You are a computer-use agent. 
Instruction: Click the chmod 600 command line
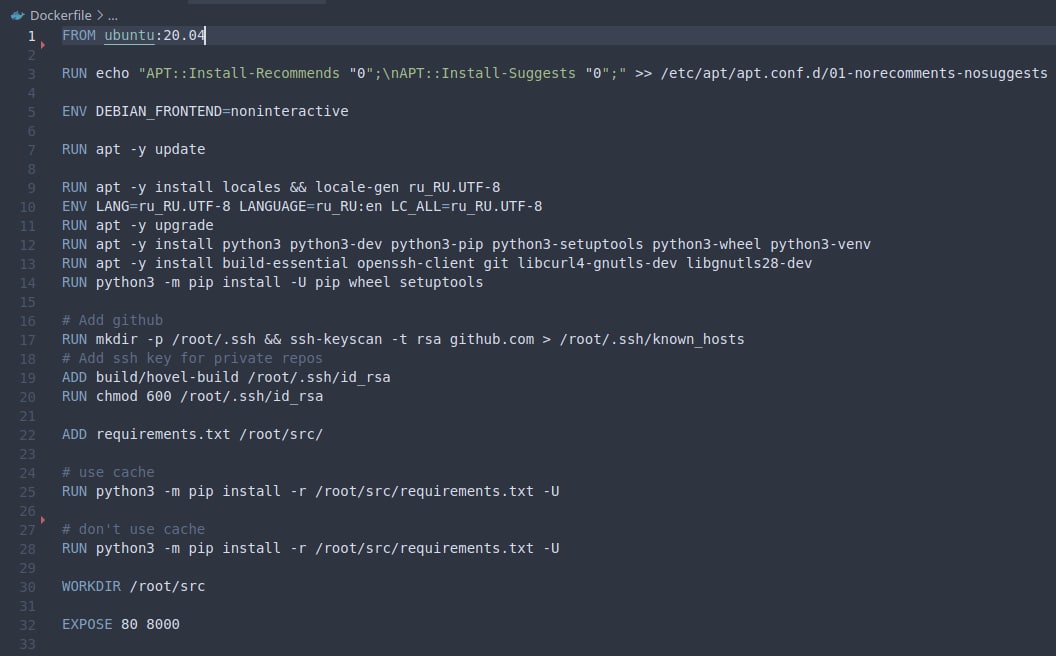(193, 397)
